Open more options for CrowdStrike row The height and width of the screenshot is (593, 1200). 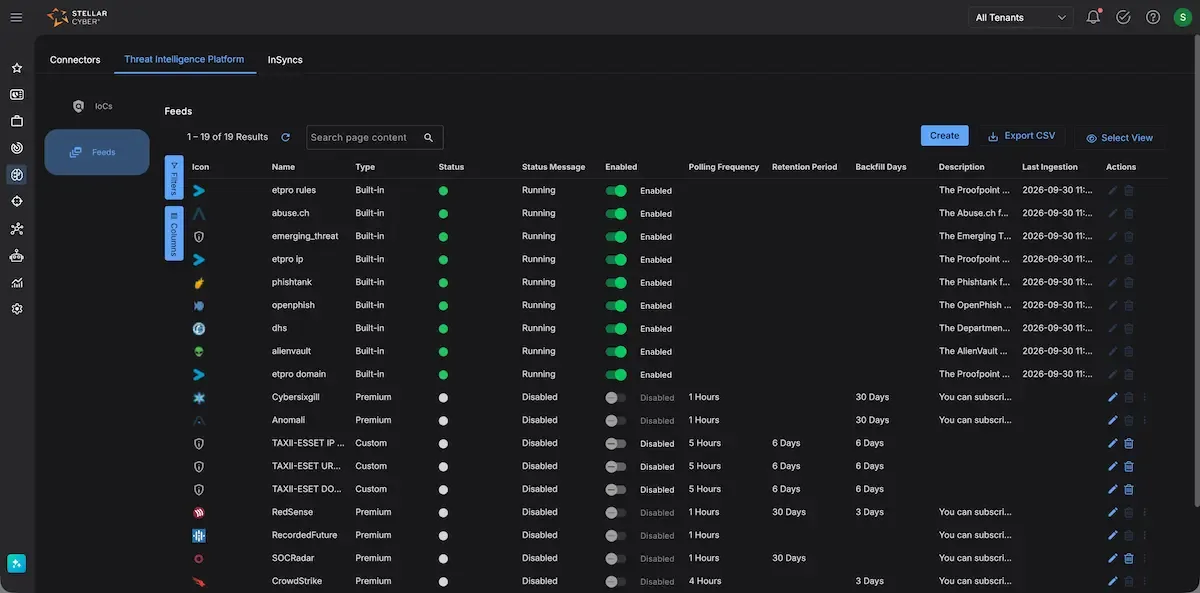(1145, 581)
